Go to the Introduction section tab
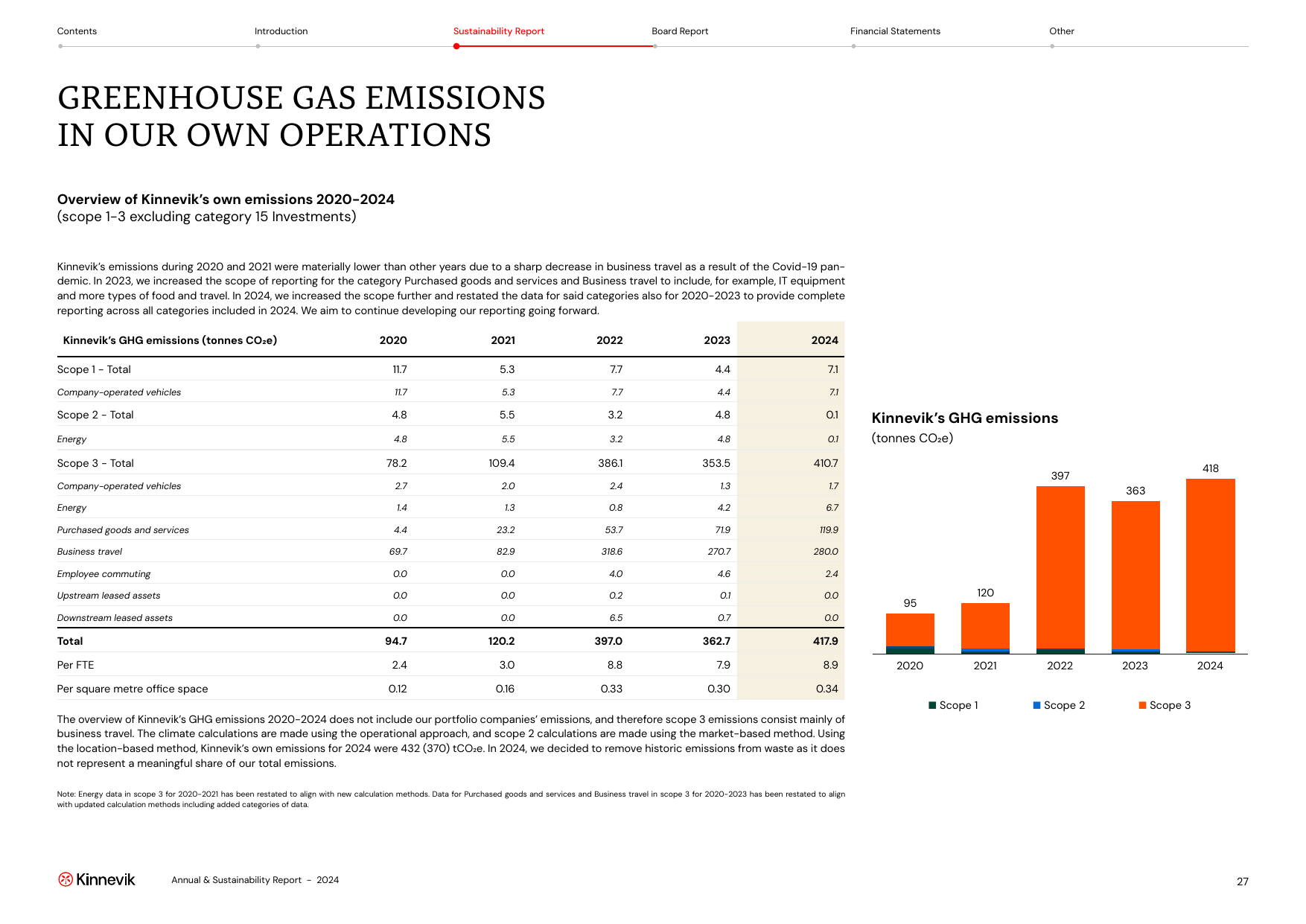 tap(281, 31)
